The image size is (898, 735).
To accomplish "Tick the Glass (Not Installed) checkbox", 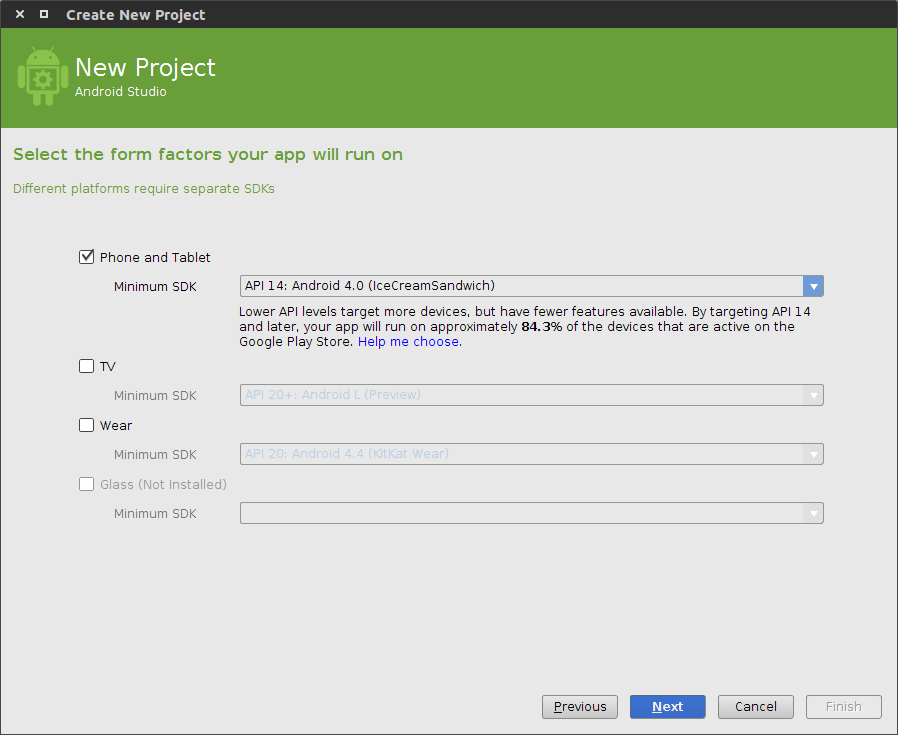I will tap(86, 484).
